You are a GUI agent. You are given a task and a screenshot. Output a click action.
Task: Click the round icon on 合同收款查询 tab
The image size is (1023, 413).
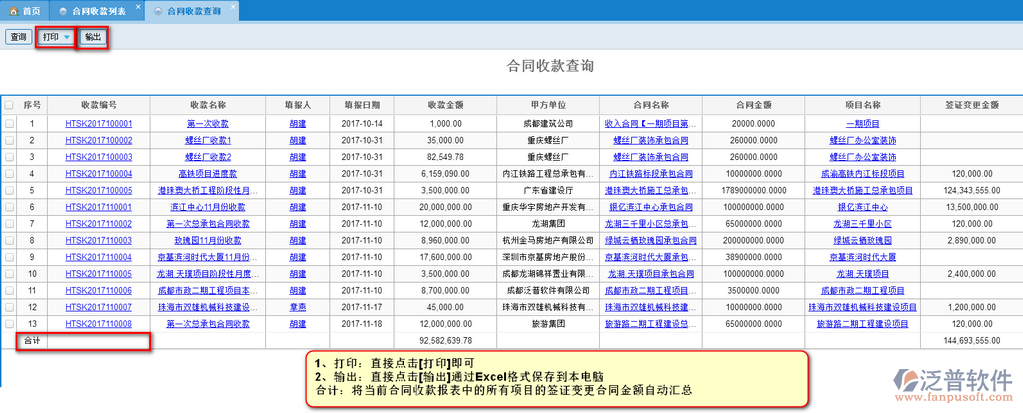point(158,11)
